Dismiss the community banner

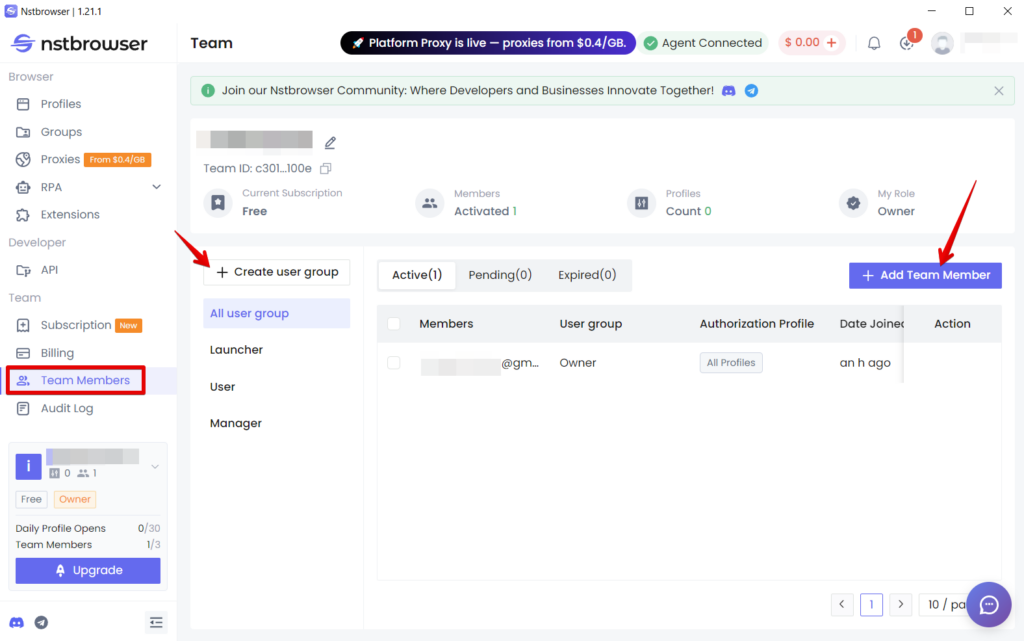999,91
